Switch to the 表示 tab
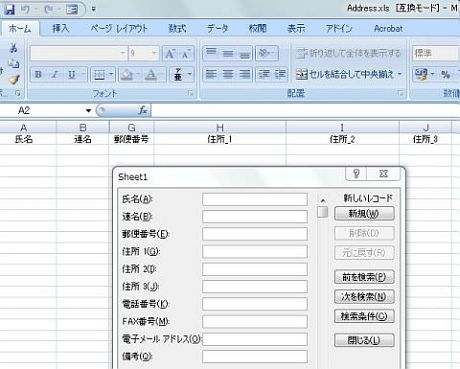This screenshot has width=460, height=369. tap(296, 29)
